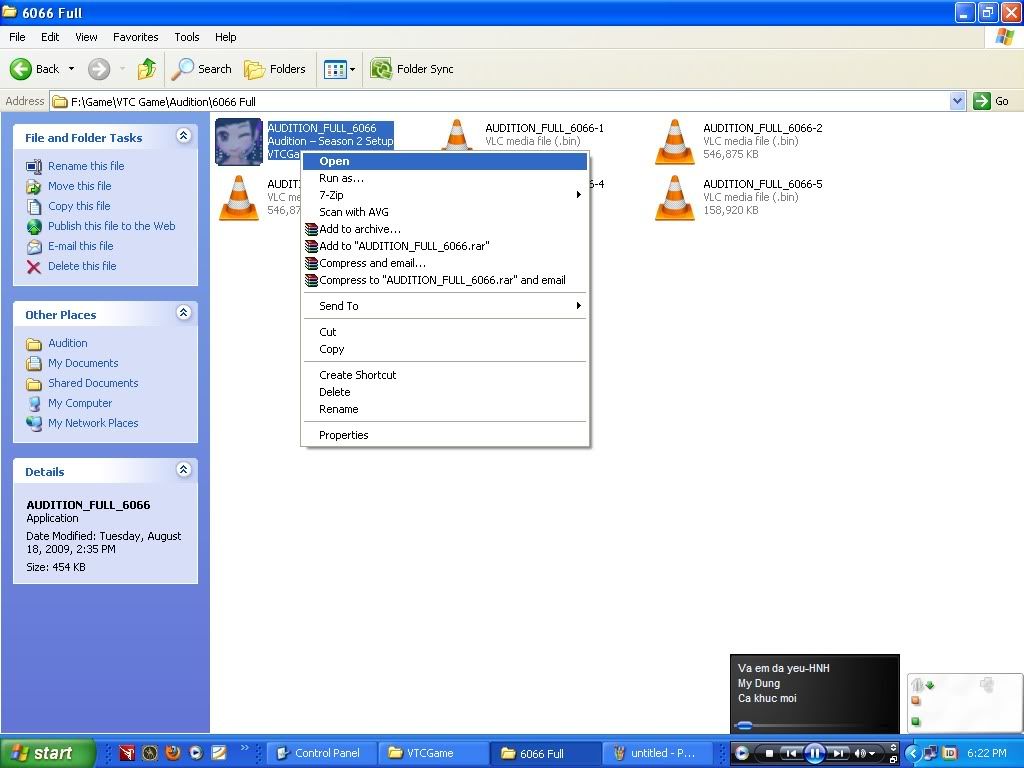Open Properties from the context menu
Screen dimensions: 1024x768
click(x=445, y=436)
